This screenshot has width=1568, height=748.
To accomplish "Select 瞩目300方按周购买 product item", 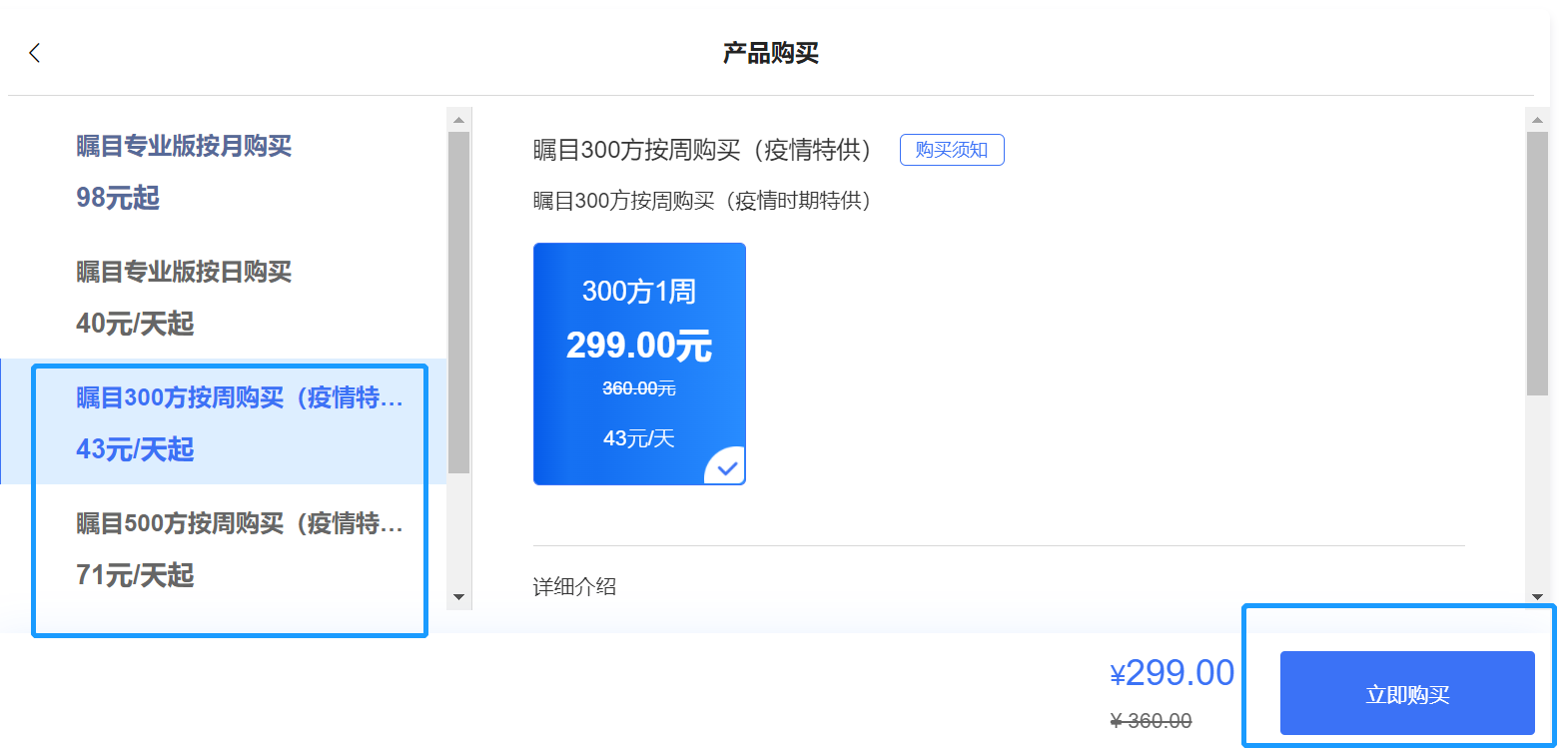I will tap(224, 422).
